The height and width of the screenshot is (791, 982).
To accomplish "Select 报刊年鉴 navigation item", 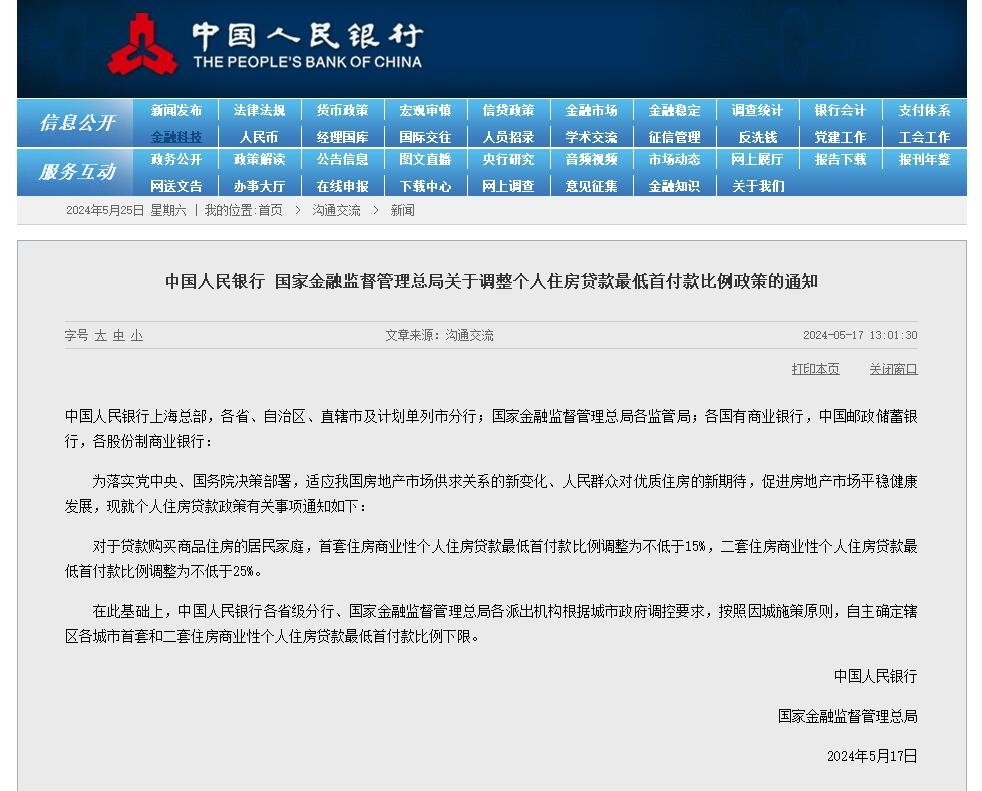I will [924, 159].
